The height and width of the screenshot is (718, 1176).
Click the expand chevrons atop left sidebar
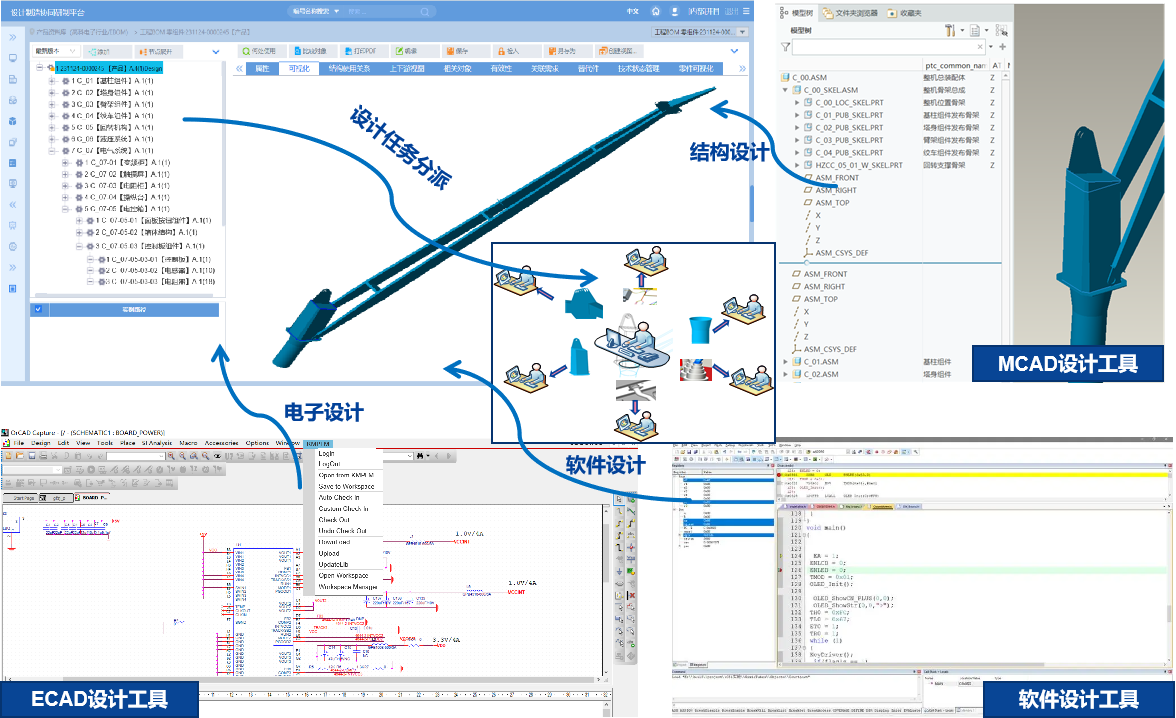pyautogui.click(x=12, y=37)
